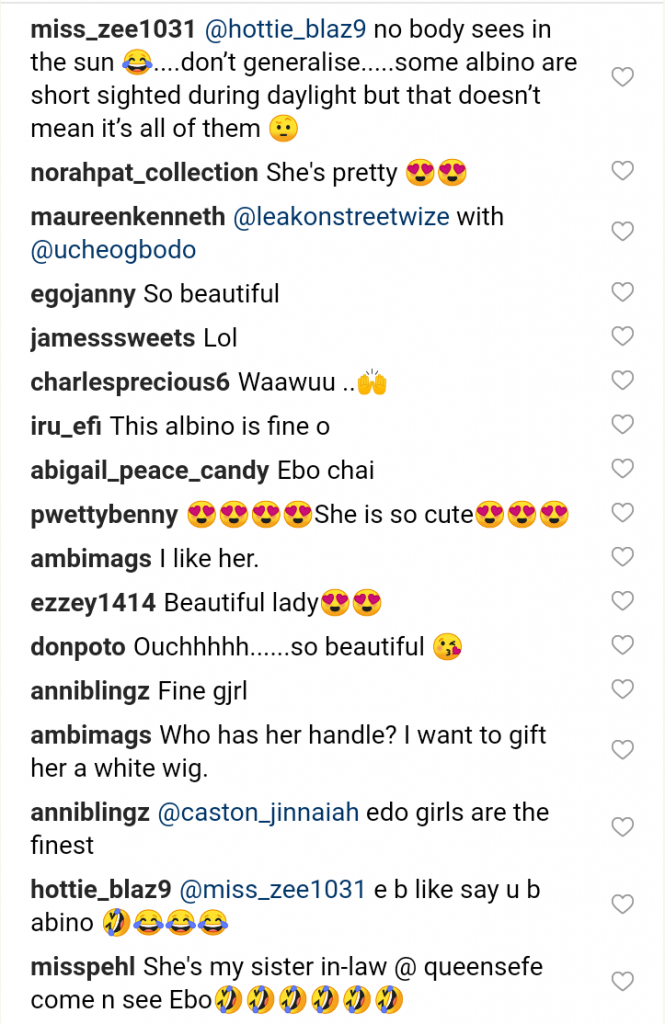Viewport: 665px width, 1024px height.
Task: Tap heart on ambimags' white wig comment
Action: coord(622,749)
